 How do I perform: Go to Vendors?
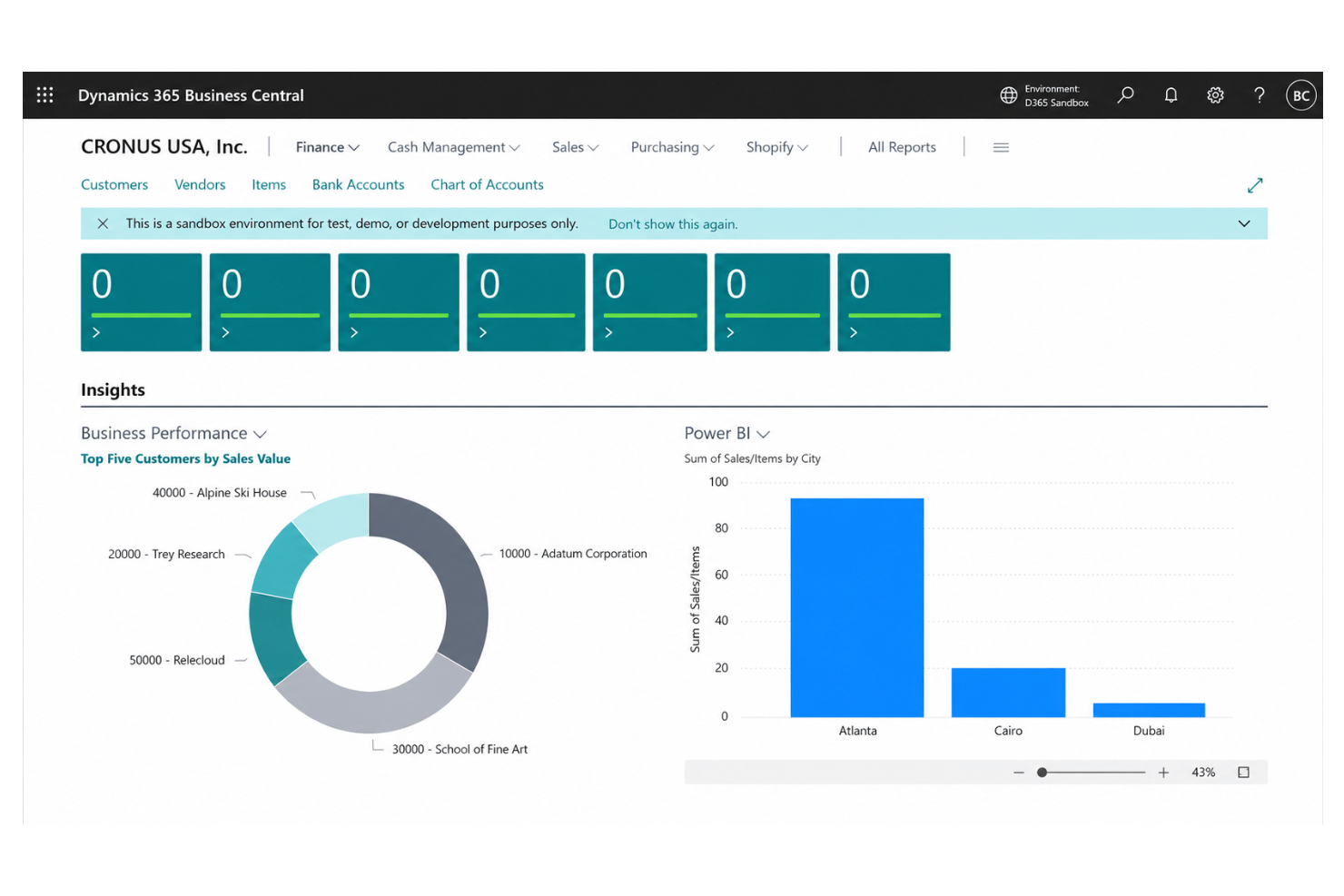200,184
